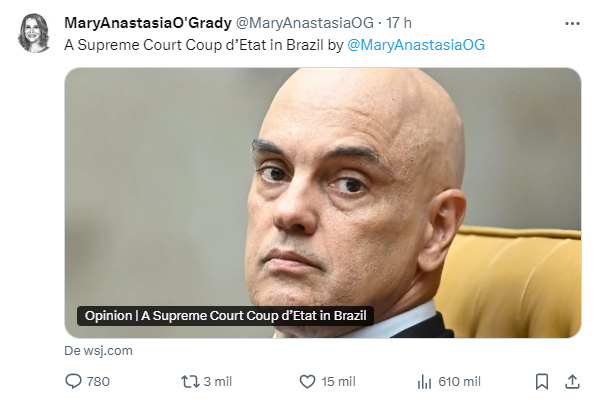
Task: Click the gray @MaryAnastasiaOG handle in header
Action: click(x=305, y=23)
